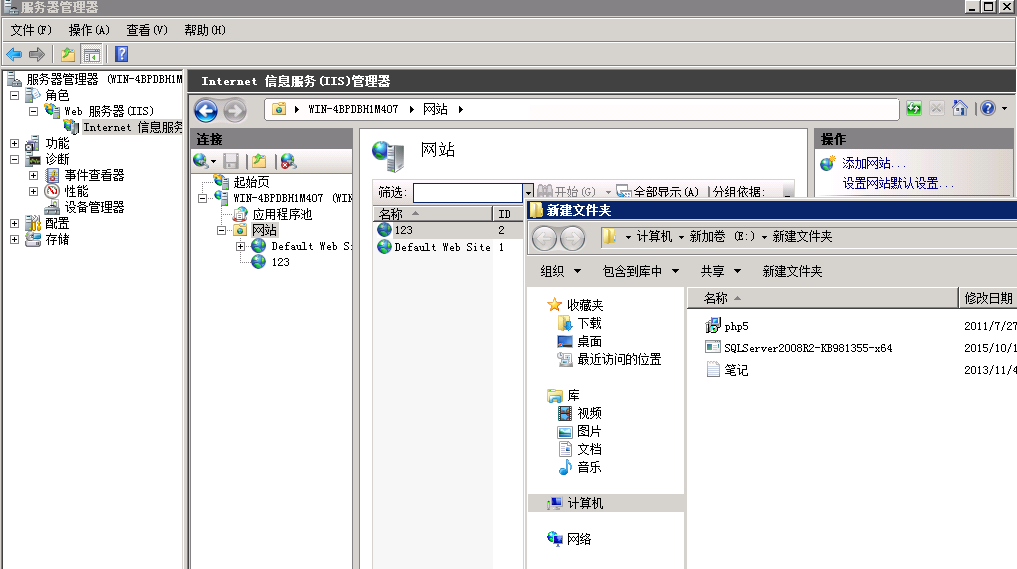The image size is (1017, 569).
Task: Collapse the 角色 node in Server Manager tree
Action: [x=14, y=95]
